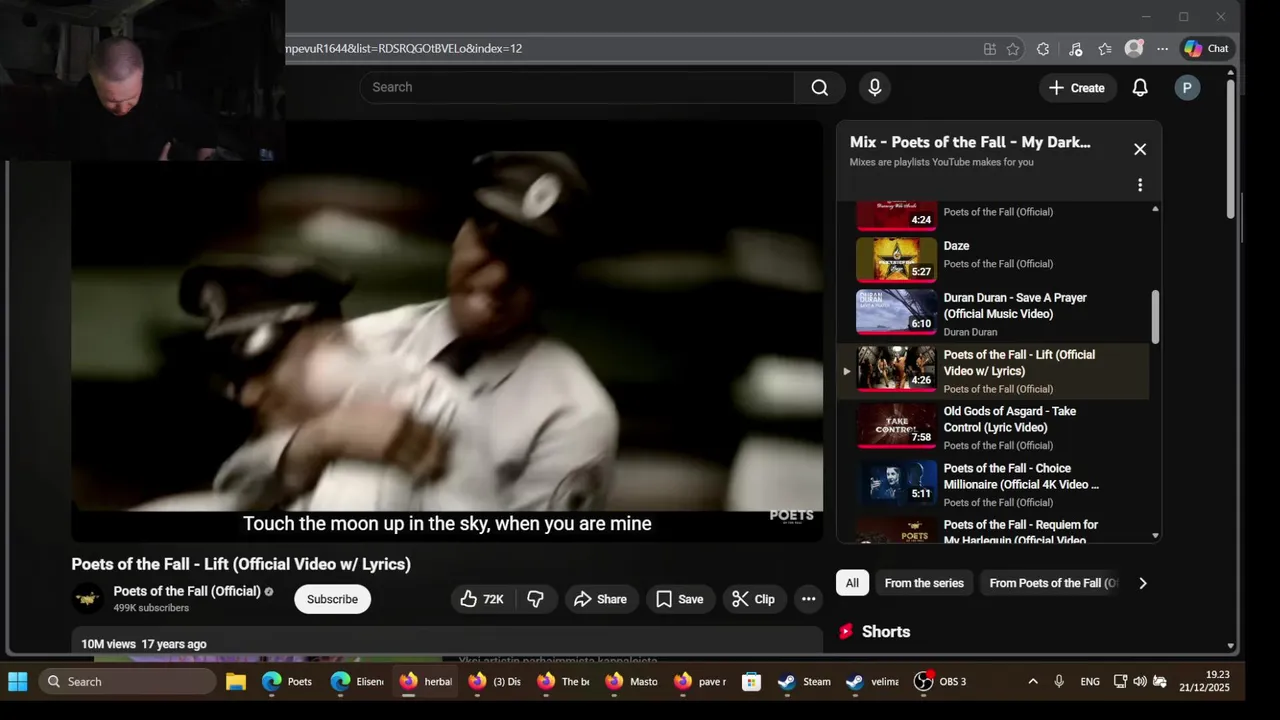Show hidden tray icons chevron

click(1033, 681)
